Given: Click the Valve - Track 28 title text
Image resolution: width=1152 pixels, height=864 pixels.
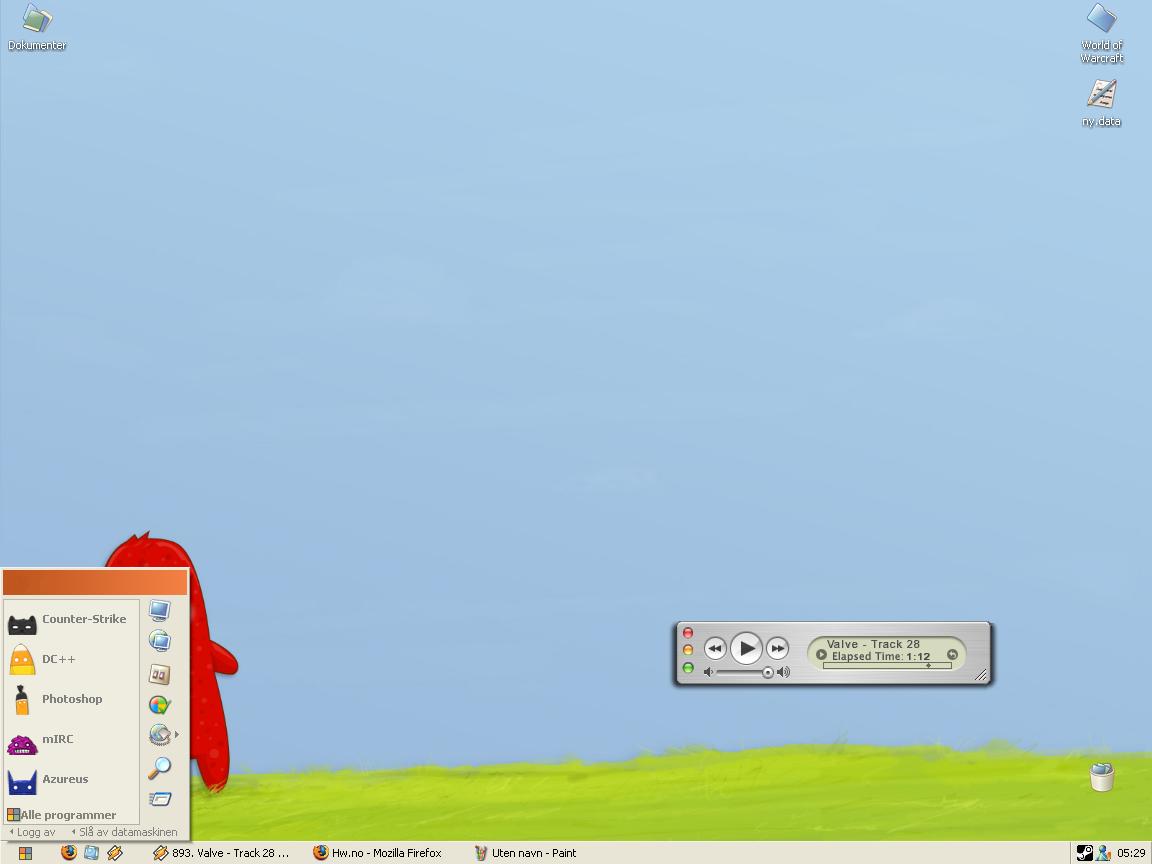Looking at the screenshot, I should [x=874, y=644].
